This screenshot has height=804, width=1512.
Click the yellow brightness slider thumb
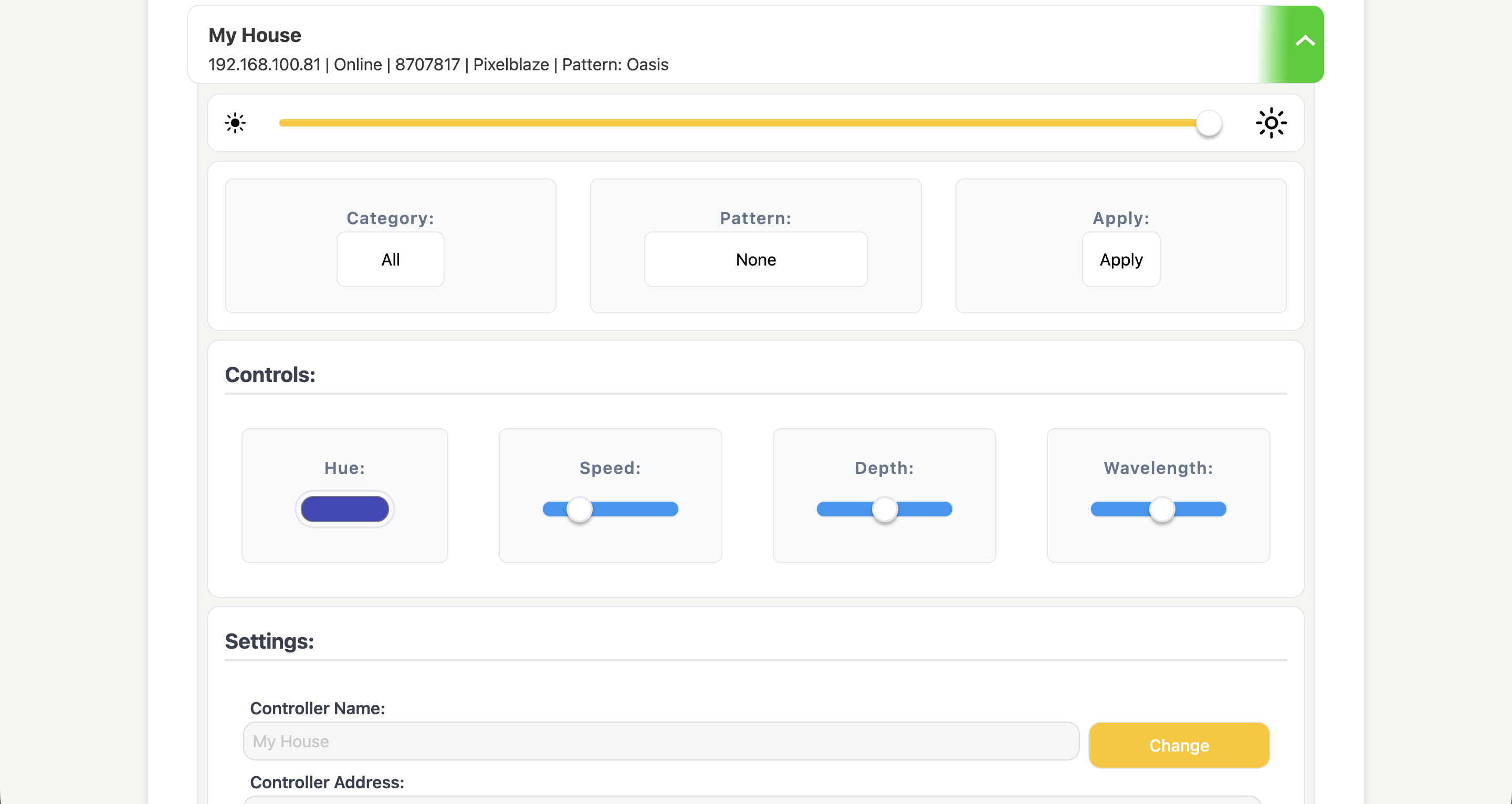tap(1209, 123)
